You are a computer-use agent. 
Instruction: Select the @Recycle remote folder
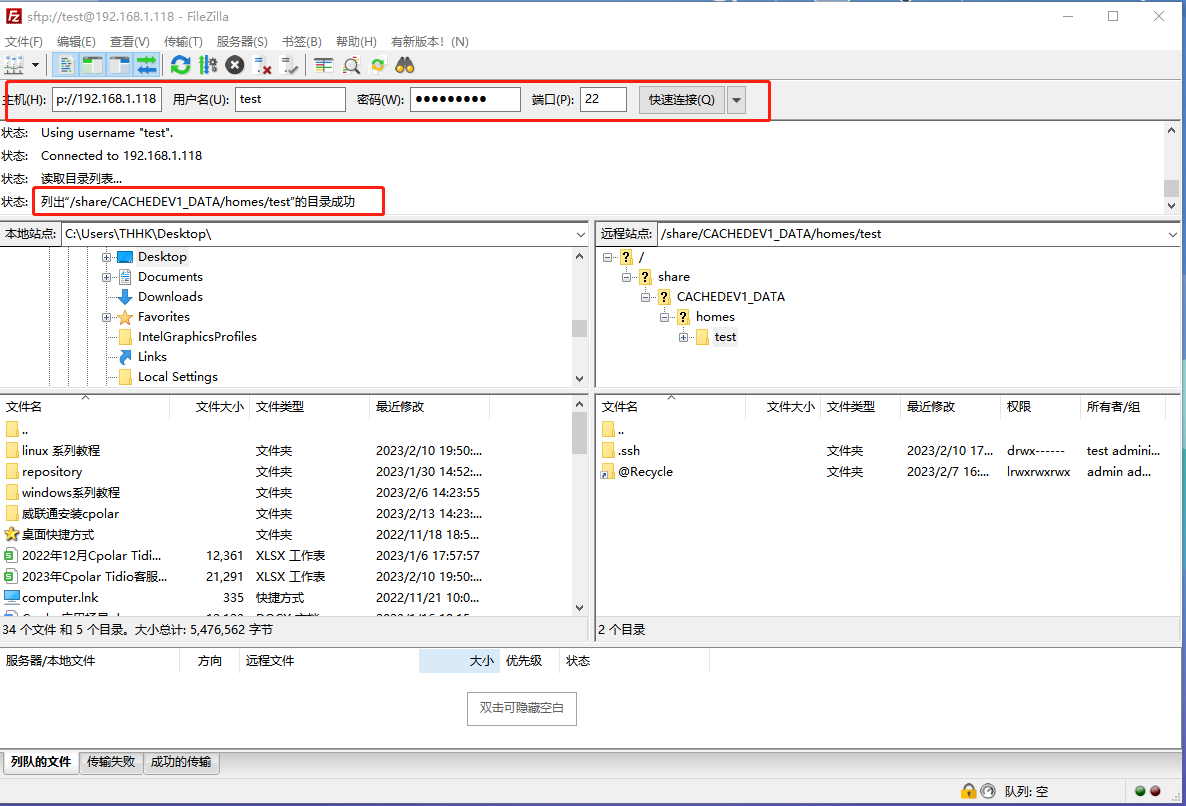[645, 472]
